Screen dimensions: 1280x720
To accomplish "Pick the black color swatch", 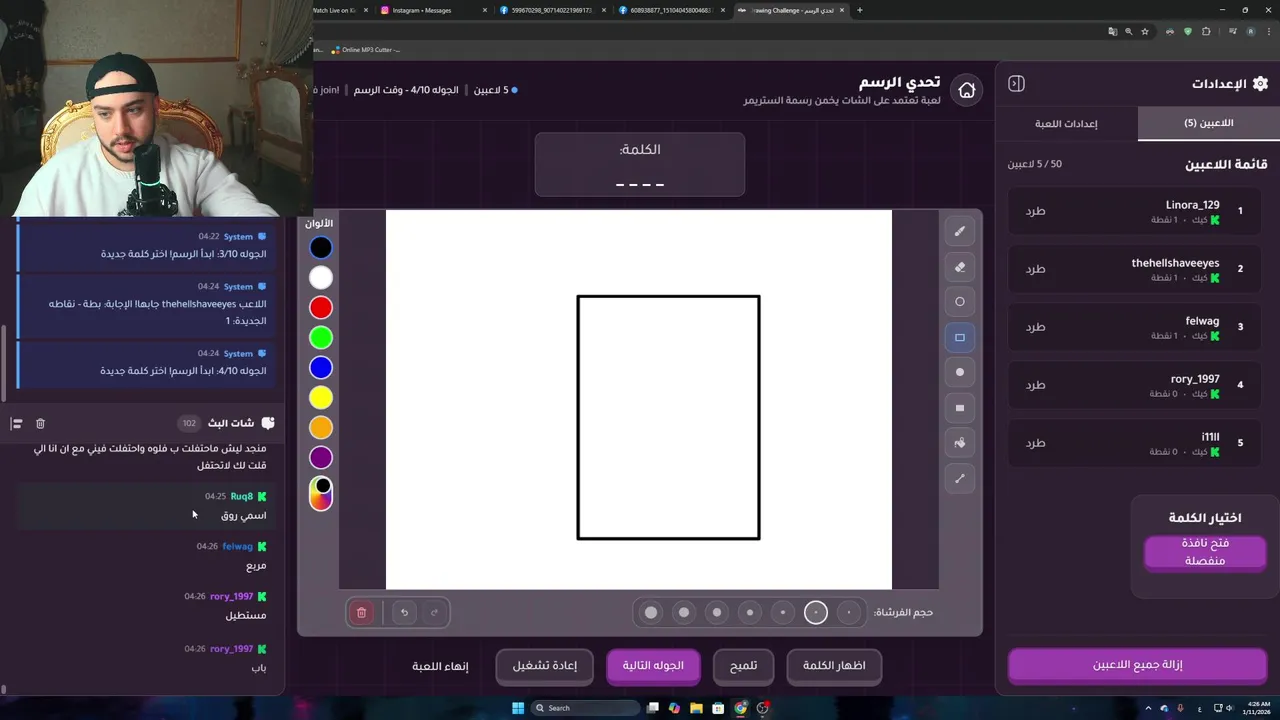I will pyautogui.click(x=320, y=247).
